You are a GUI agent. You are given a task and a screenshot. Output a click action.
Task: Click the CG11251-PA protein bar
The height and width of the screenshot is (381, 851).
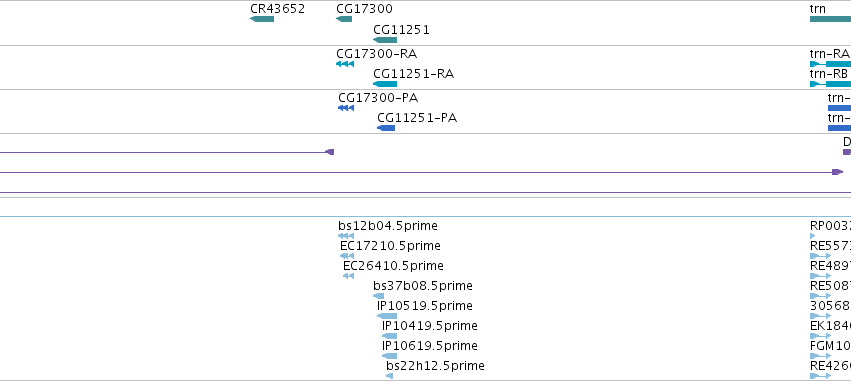click(x=386, y=128)
